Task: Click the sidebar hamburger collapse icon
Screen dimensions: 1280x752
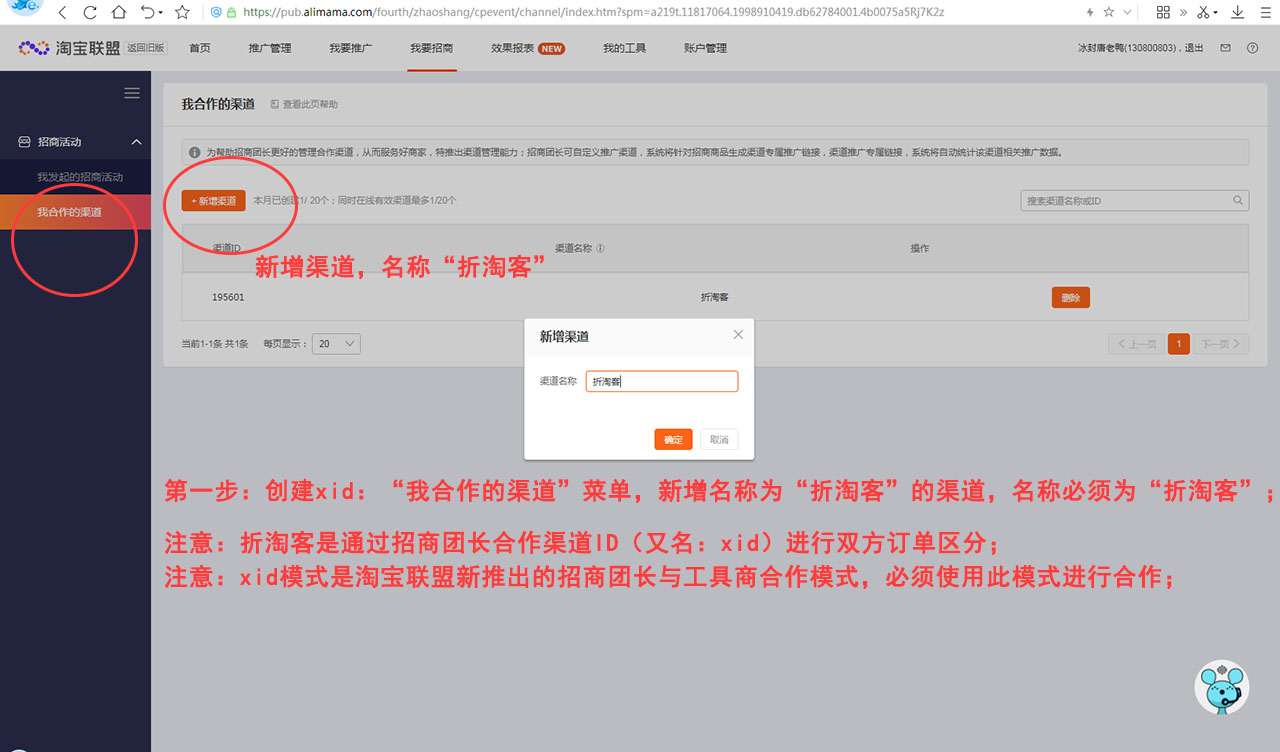Action: click(131, 93)
